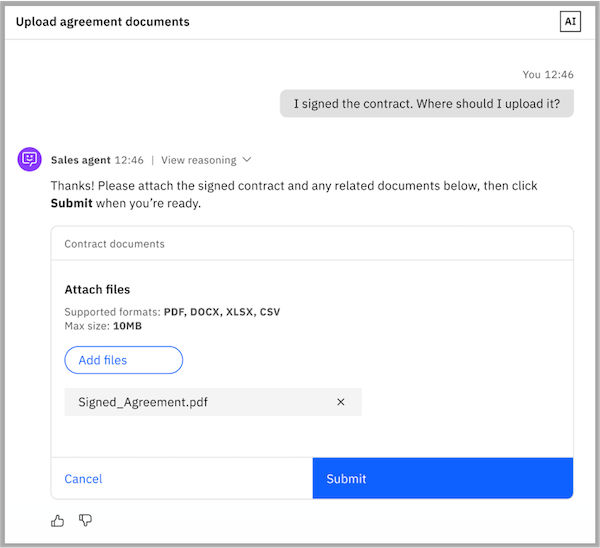Give thumbs up feedback on response

pyautogui.click(x=57, y=520)
